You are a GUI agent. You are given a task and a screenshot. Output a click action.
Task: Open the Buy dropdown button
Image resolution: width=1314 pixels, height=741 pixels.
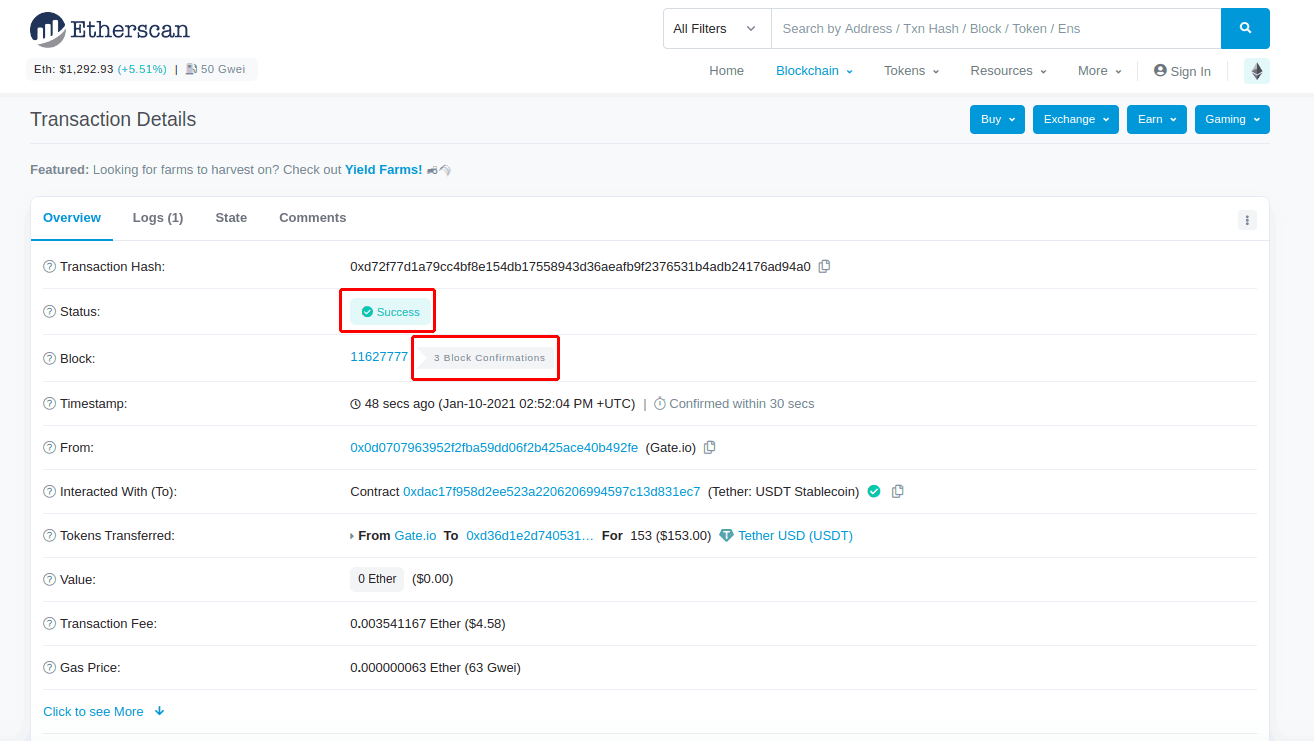[x=997, y=119]
